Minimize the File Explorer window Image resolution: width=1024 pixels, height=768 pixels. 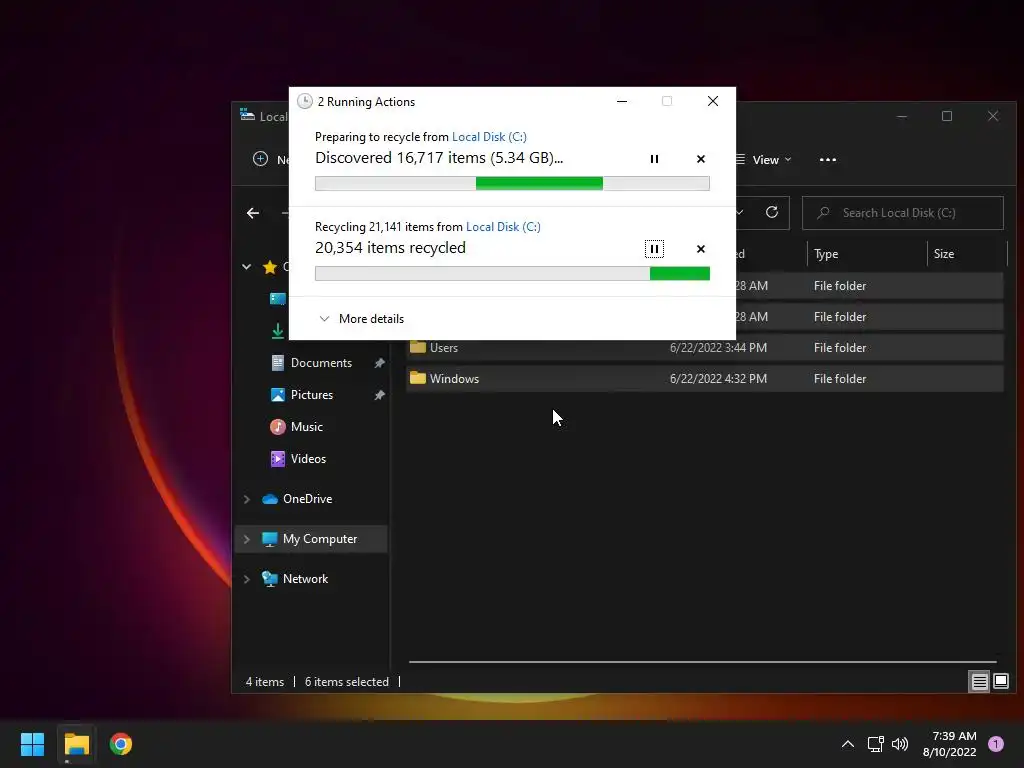tap(901, 116)
